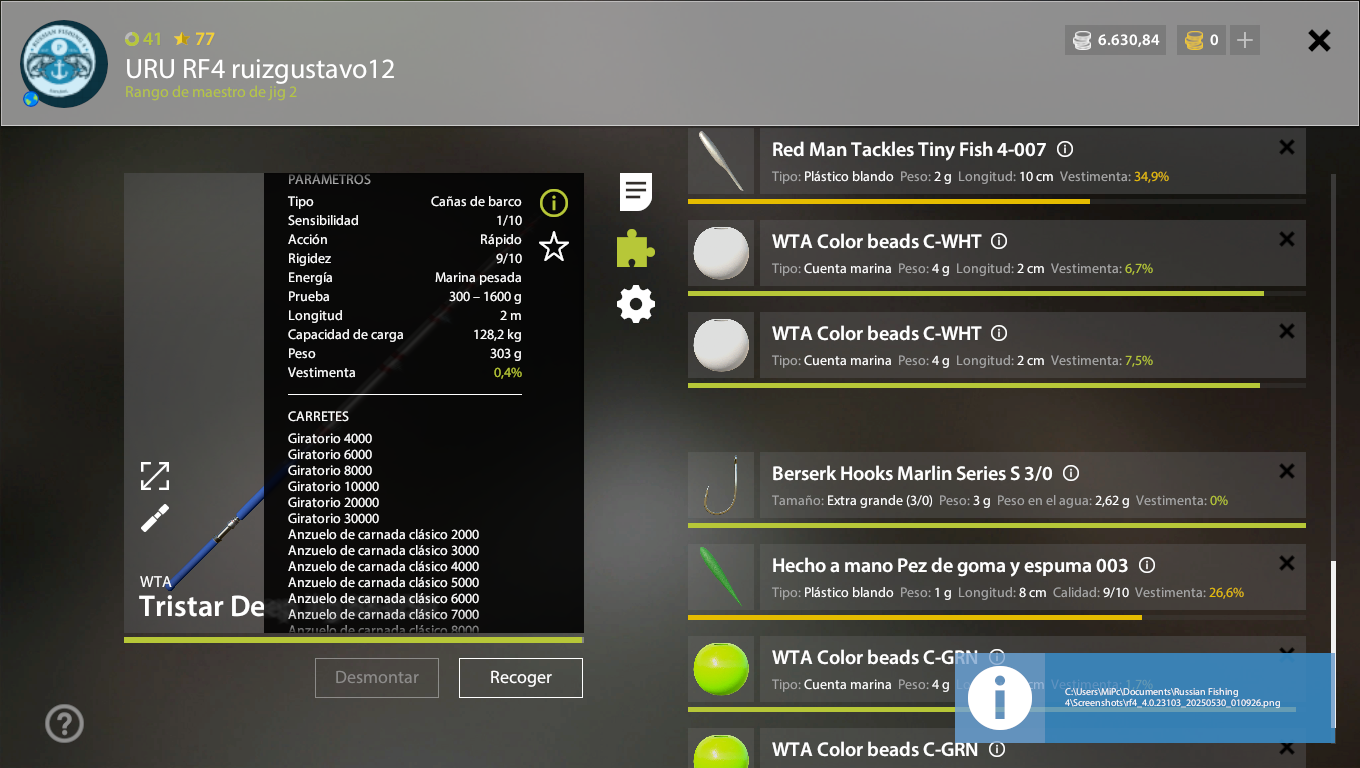The width and height of the screenshot is (1360, 768).
Task: Select first white bead thumbnail (6,7%)
Action: [721, 253]
